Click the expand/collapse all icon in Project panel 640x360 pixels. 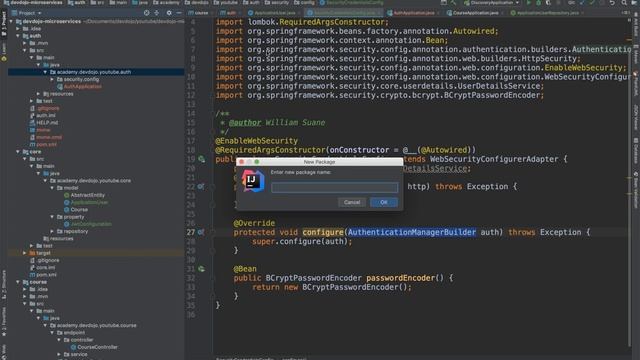(x=157, y=13)
